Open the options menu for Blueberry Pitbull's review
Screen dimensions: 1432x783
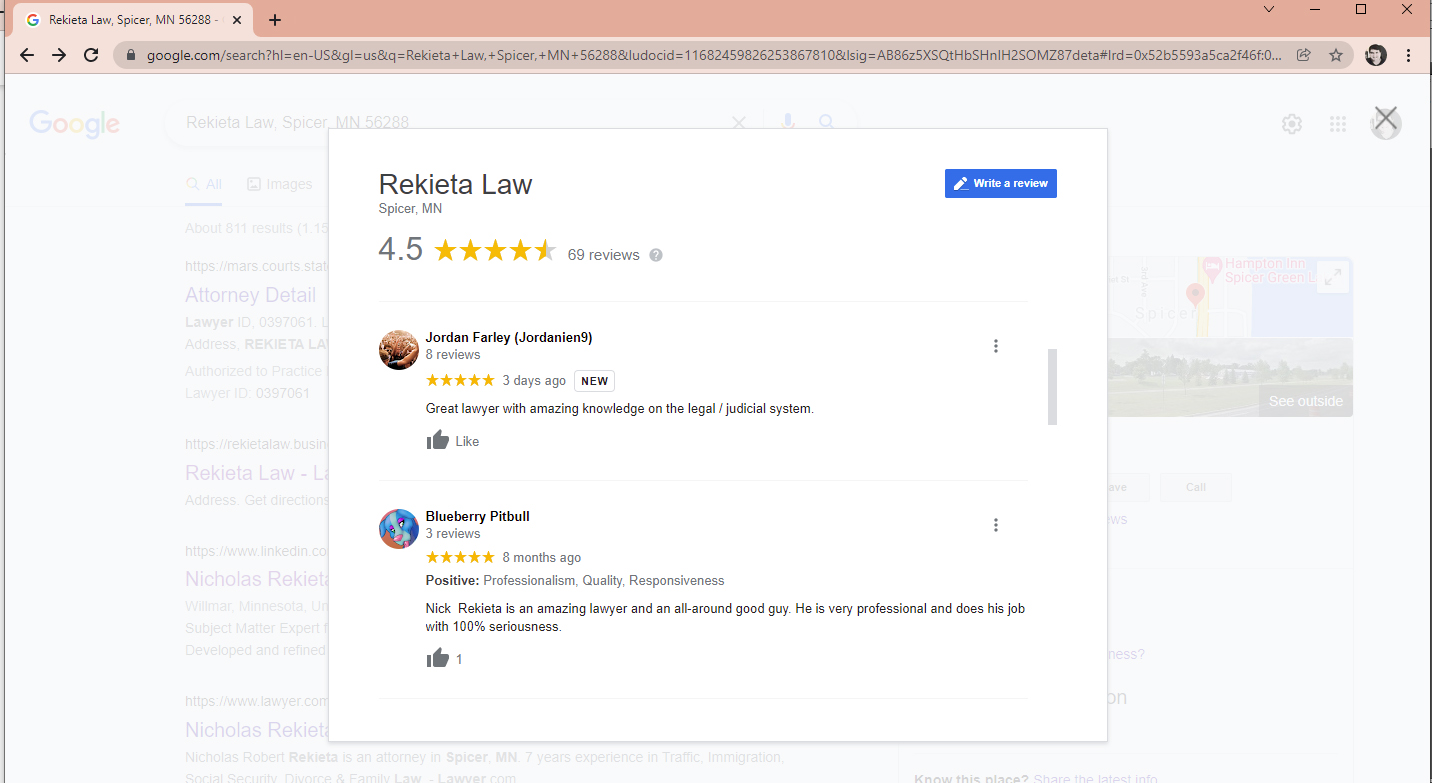[x=995, y=525]
